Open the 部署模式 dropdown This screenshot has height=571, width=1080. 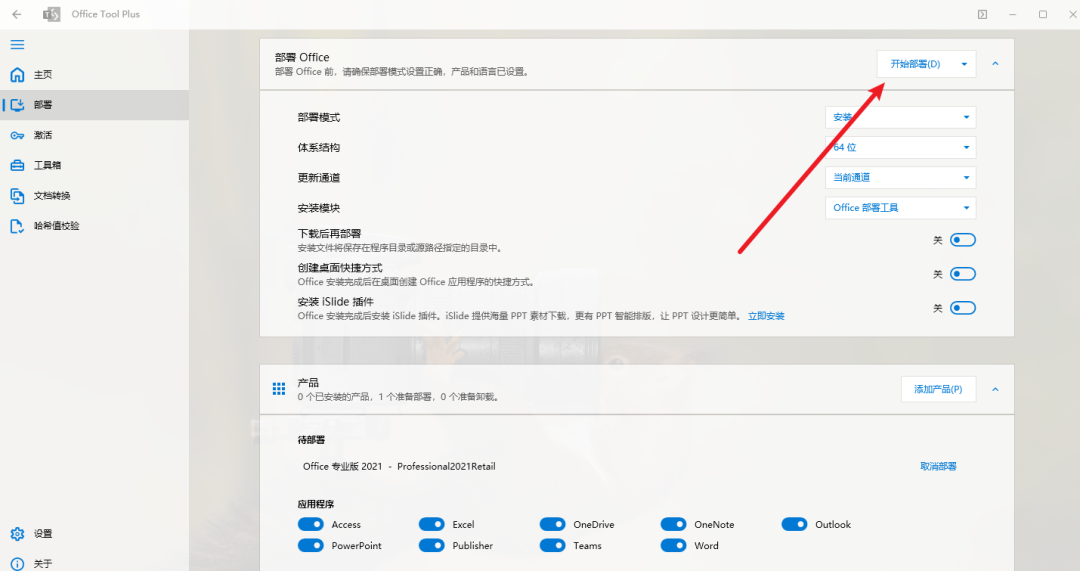(900, 117)
